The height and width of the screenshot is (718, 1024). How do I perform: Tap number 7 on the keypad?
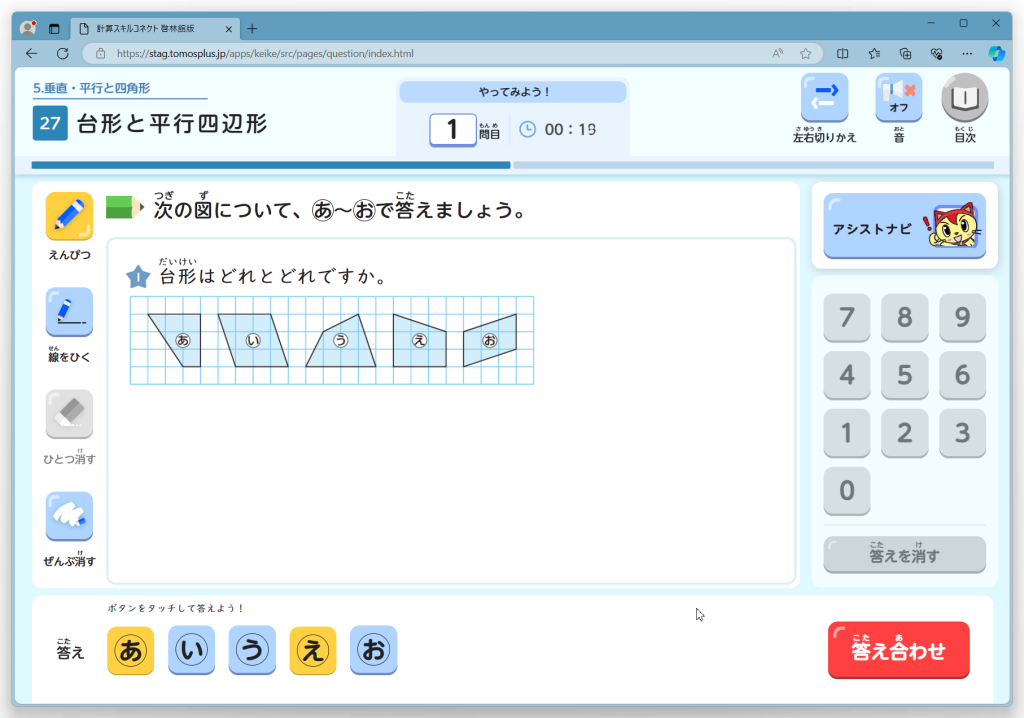[x=847, y=318]
